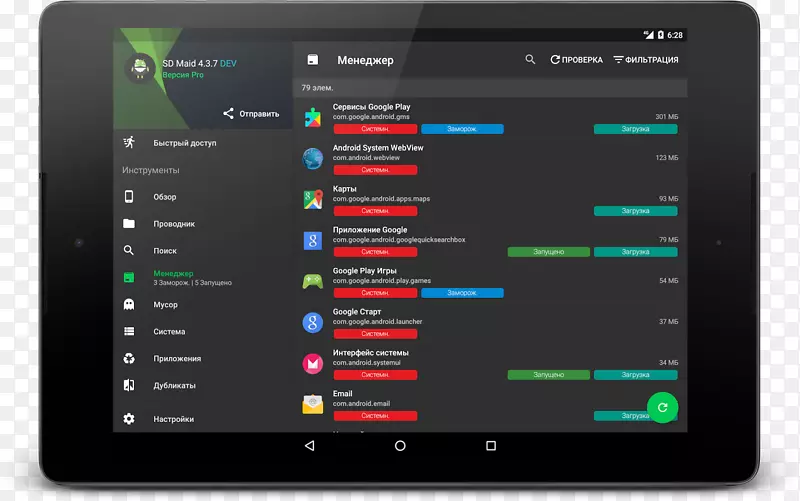Select the Email app title
Viewport: 800px width, 501px height.
(342, 394)
